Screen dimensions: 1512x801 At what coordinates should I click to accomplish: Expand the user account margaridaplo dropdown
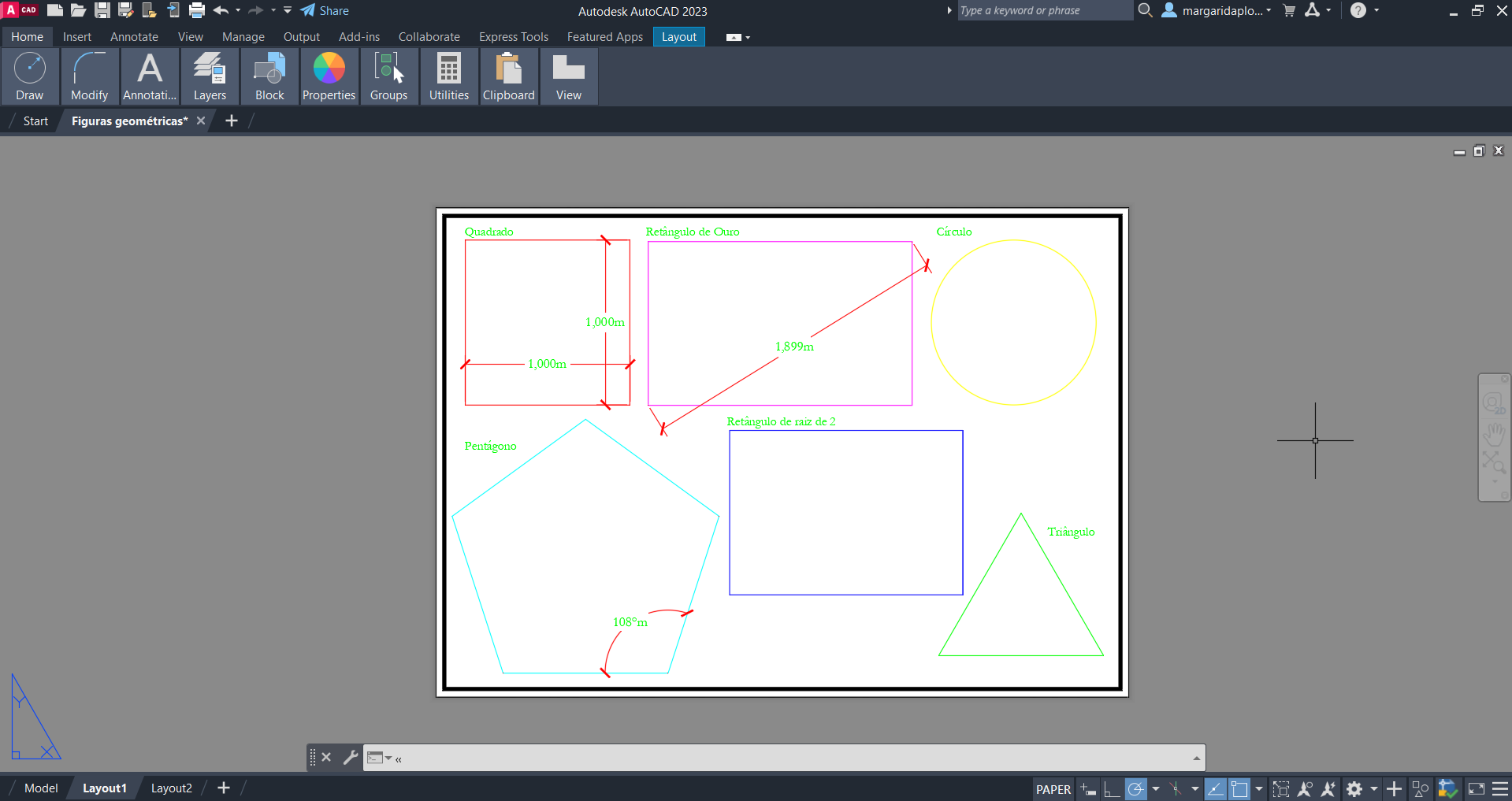coord(1269,11)
